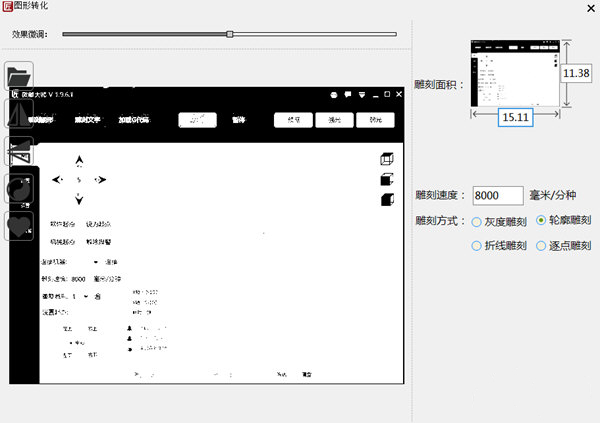Click the down arrow in the preview

point(79,198)
